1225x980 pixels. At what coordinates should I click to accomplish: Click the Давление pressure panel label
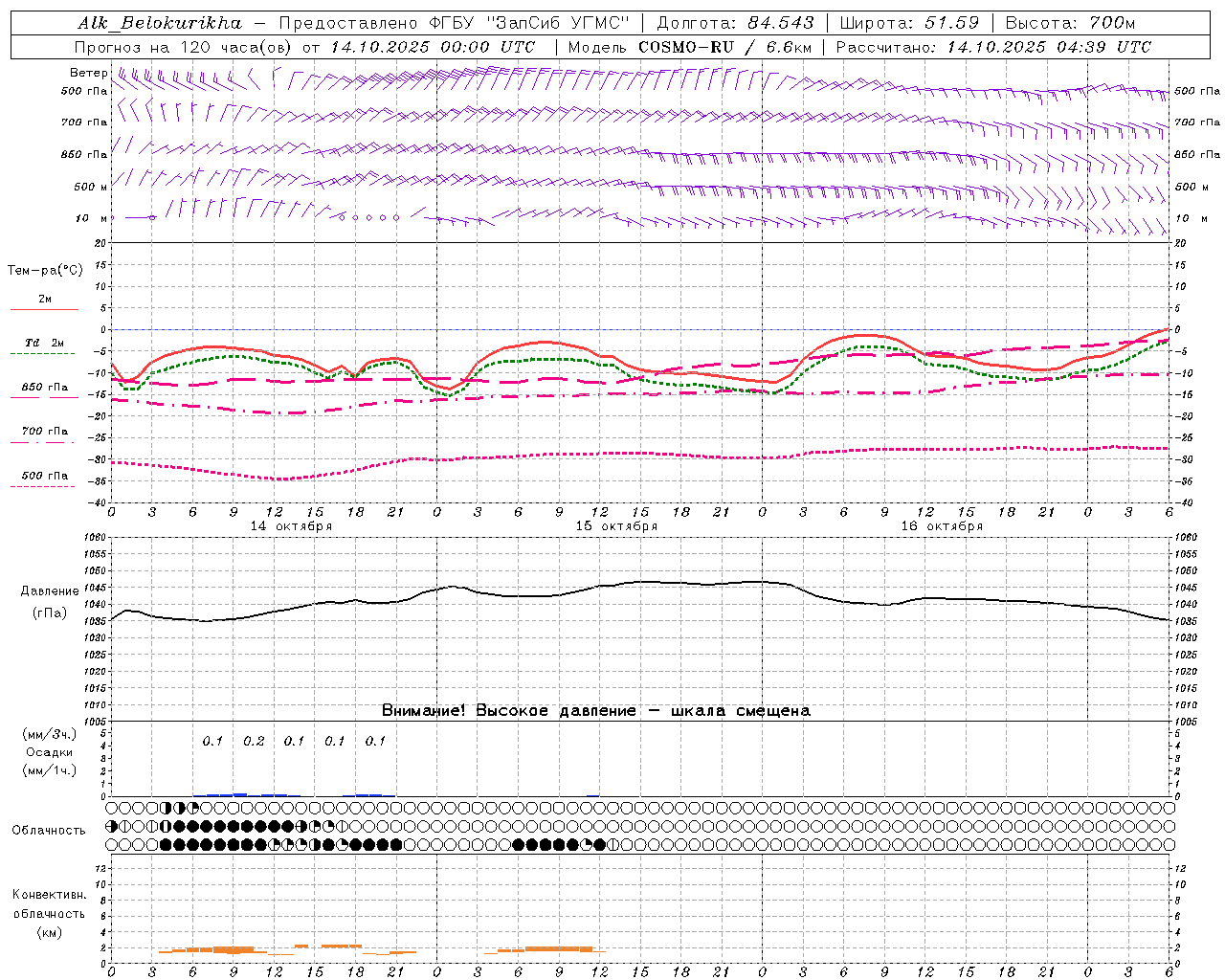pos(50,591)
